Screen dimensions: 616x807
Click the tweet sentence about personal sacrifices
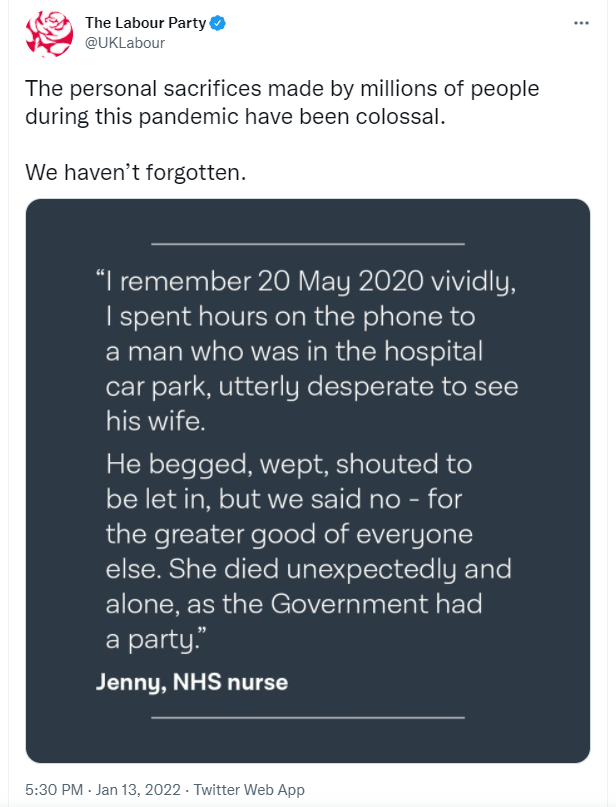[x=280, y=102]
